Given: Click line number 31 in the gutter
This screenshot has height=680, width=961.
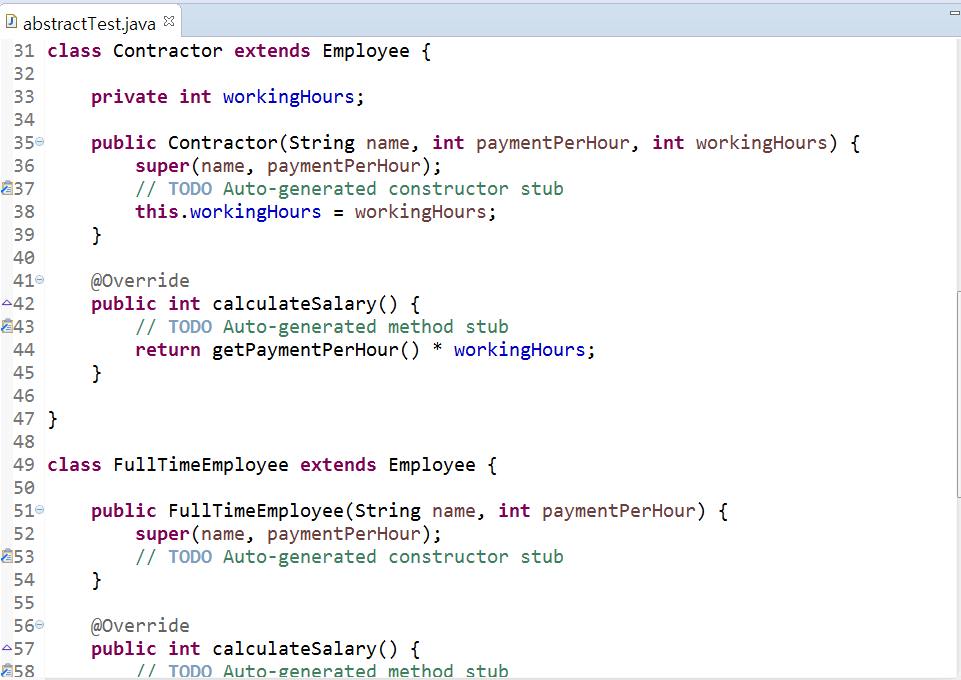Looking at the screenshot, I should [24, 51].
